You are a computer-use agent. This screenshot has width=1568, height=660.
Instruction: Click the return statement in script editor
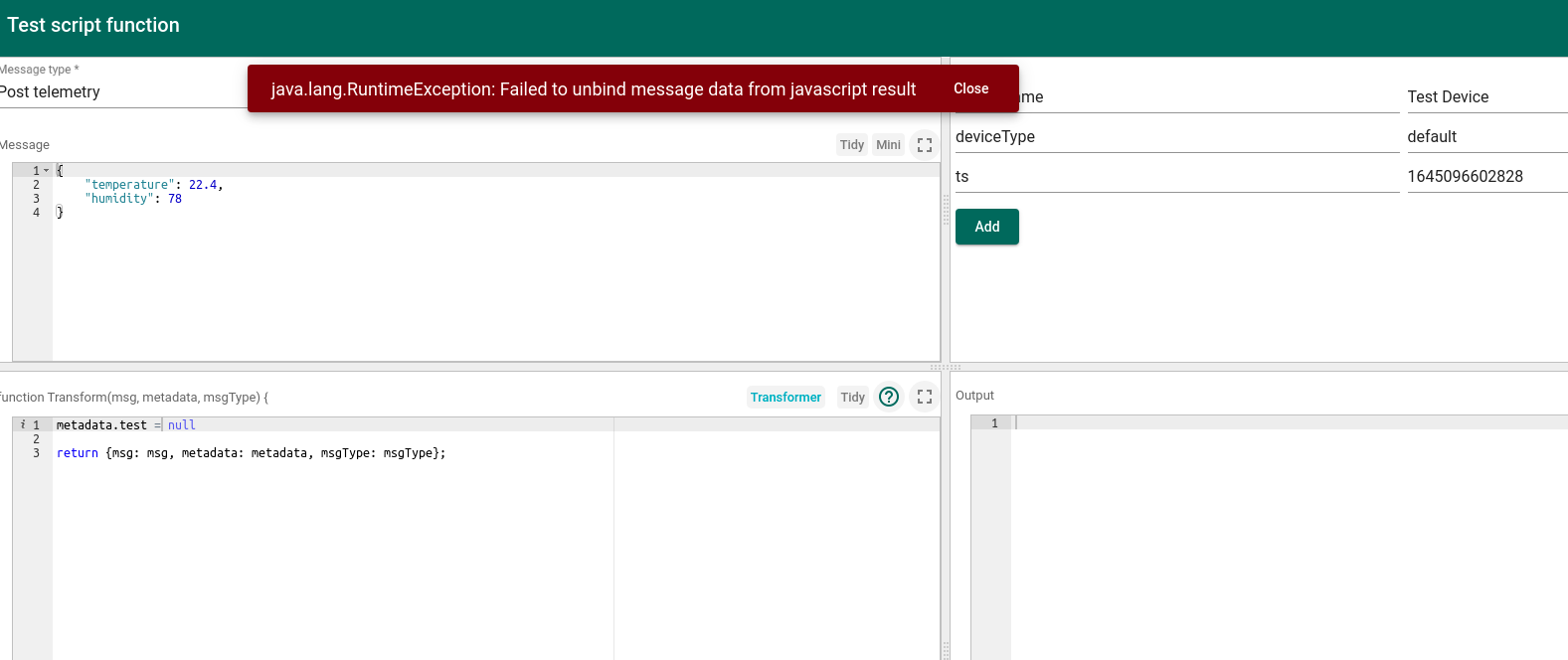click(x=251, y=453)
